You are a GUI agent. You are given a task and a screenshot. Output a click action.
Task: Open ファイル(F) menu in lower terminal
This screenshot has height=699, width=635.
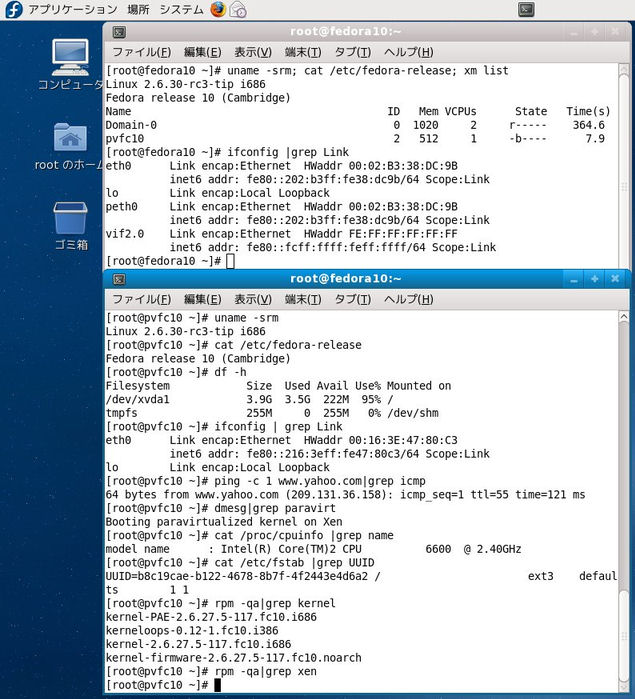[x=141, y=299]
